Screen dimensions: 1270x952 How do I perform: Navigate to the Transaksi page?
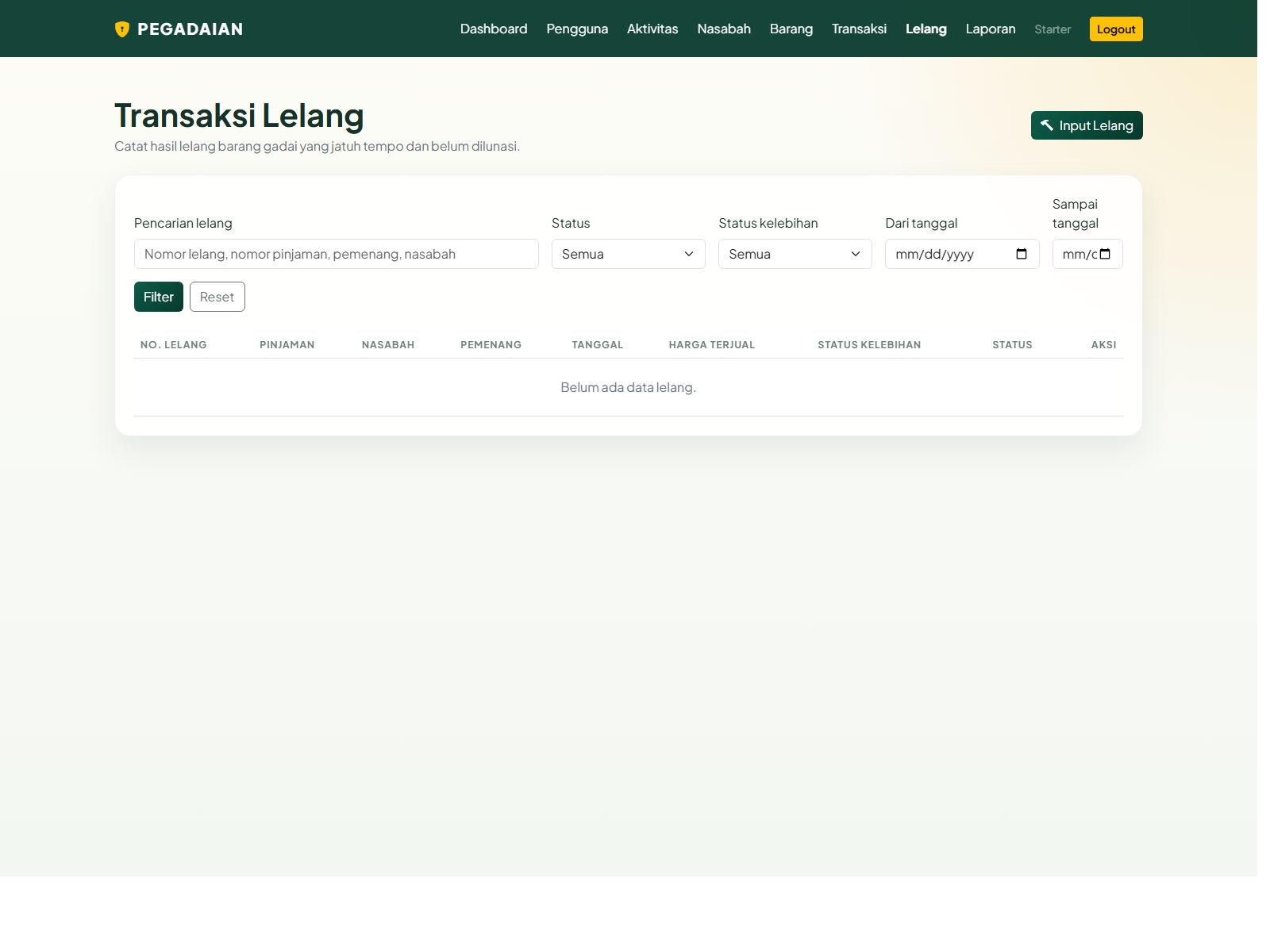[x=859, y=29]
